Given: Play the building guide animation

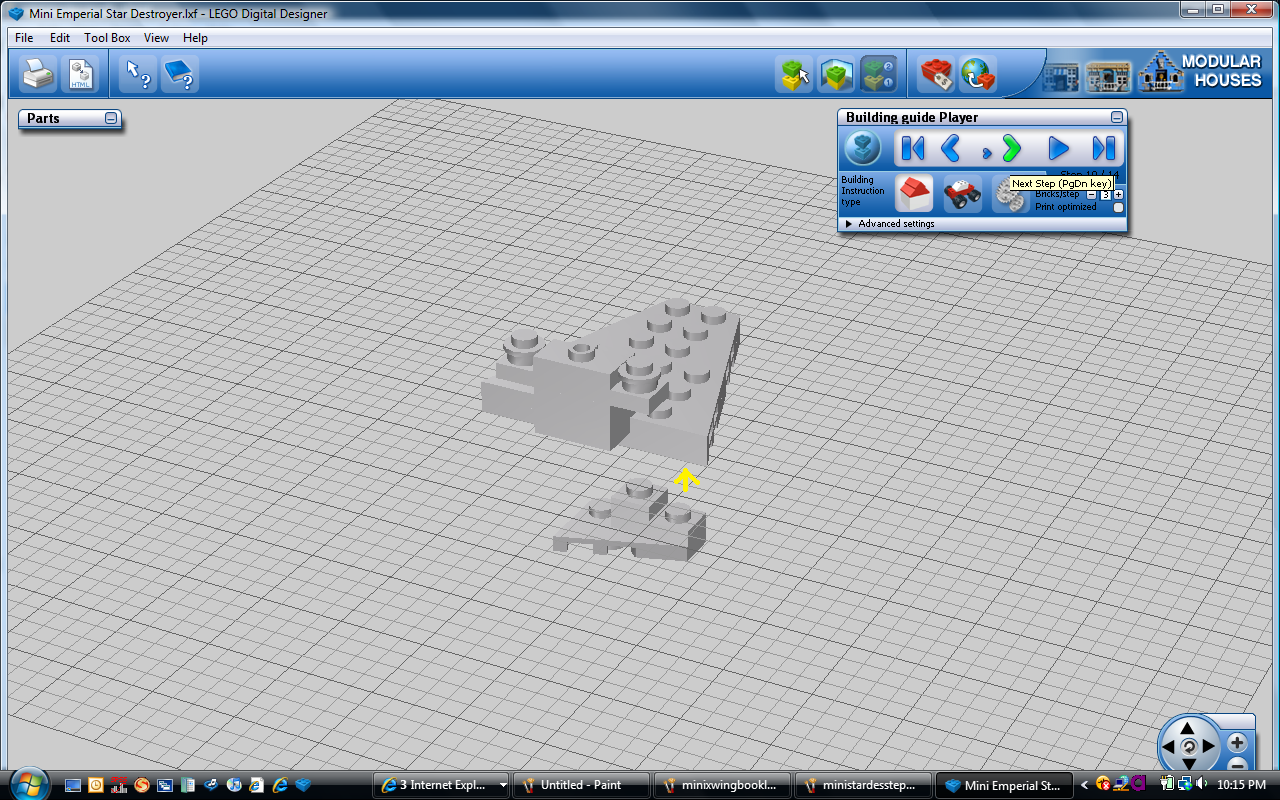Looking at the screenshot, I should coord(1058,149).
